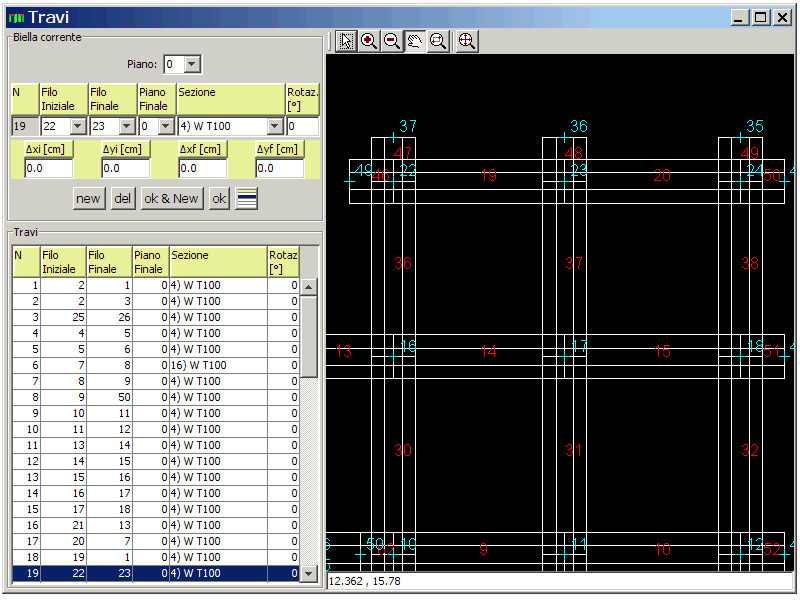Expand the Filo Iniziale combo box
The height and width of the screenshot is (600, 800).
[78, 127]
